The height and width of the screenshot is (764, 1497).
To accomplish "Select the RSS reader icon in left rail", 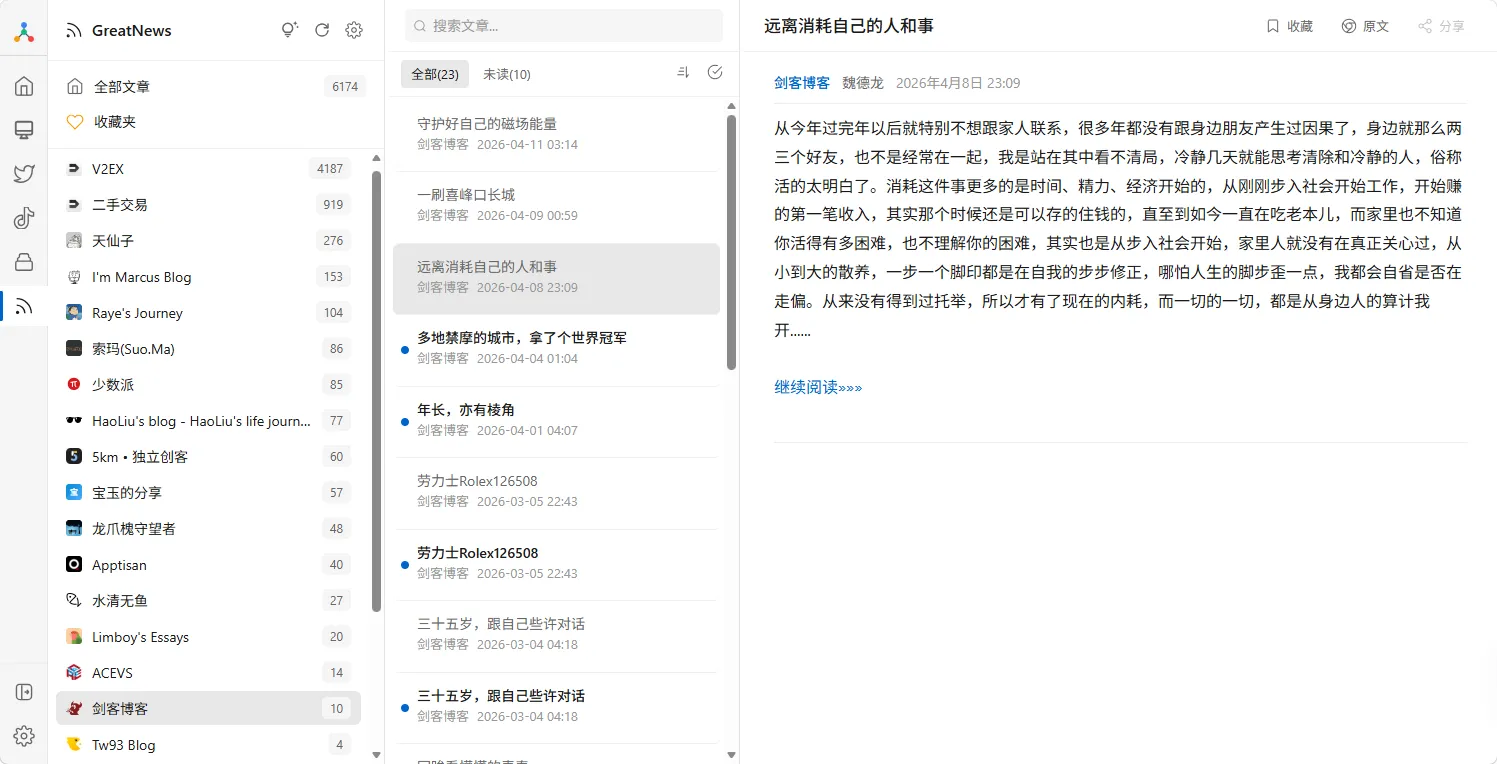I will [24, 305].
